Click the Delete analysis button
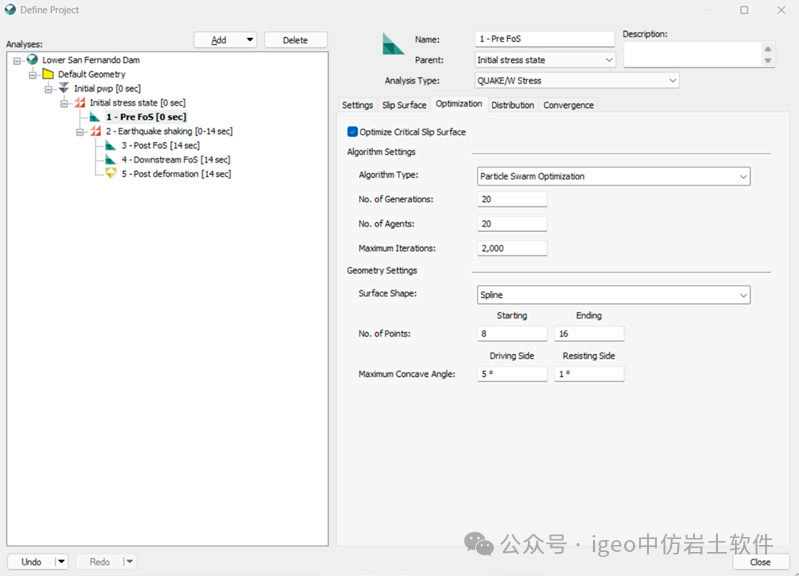The image size is (799, 576). coord(295,40)
